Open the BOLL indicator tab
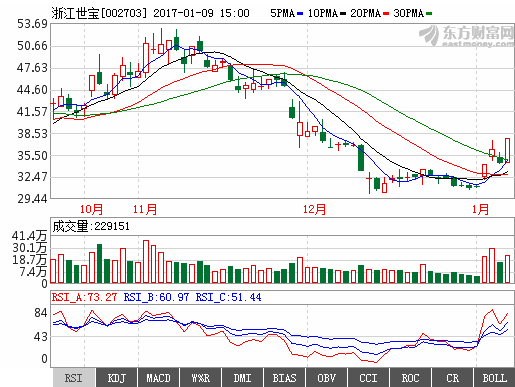This screenshot has height=387, width=515. click(494, 378)
